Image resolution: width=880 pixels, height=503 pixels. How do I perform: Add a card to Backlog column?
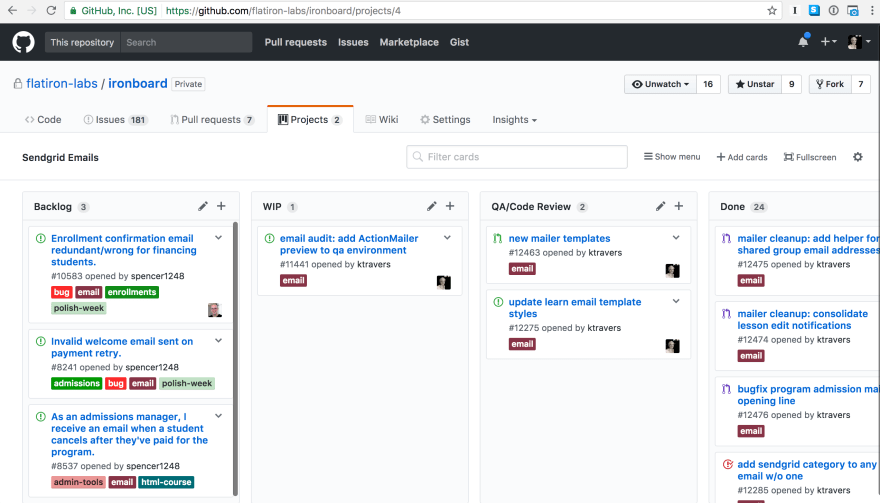tap(221, 206)
